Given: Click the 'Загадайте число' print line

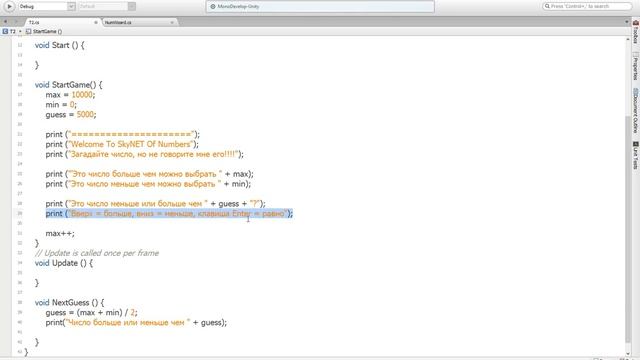Looking at the screenshot, I should pos(144,154).
